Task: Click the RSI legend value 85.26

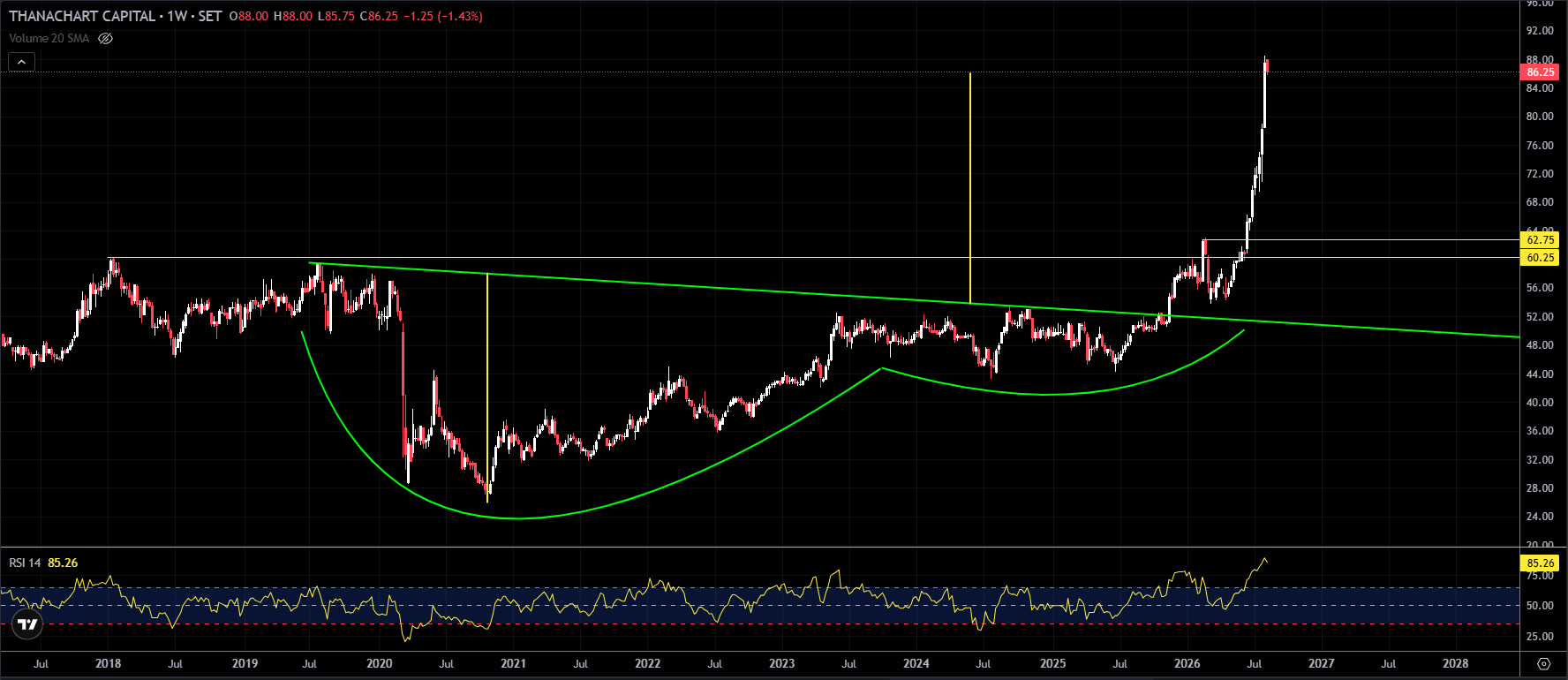Action: (x=63, y=563)
